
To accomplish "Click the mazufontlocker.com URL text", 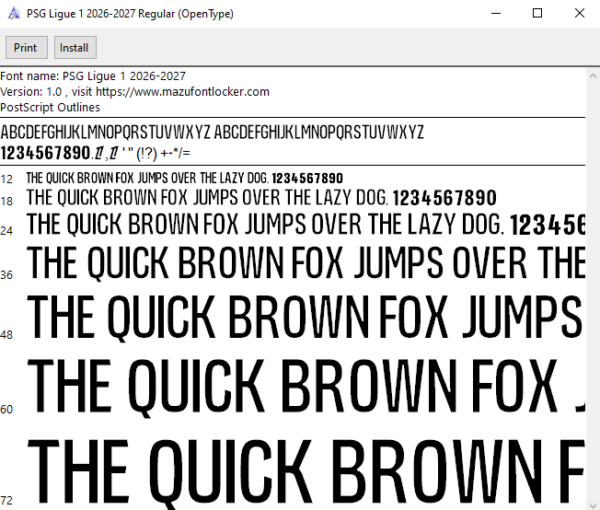I will [183, 92].
